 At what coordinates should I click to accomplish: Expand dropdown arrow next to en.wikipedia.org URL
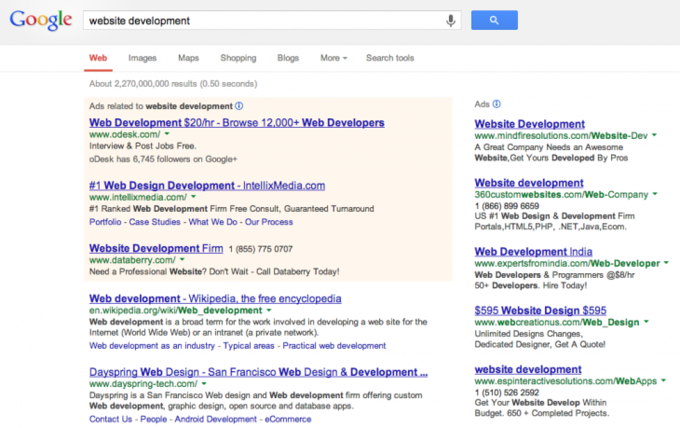(269, 310)
